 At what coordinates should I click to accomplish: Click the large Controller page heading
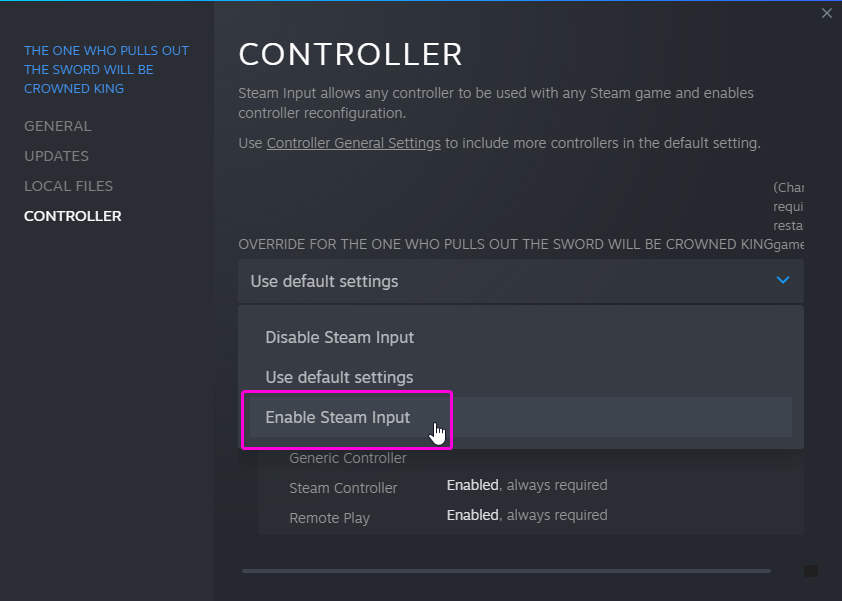351,54
